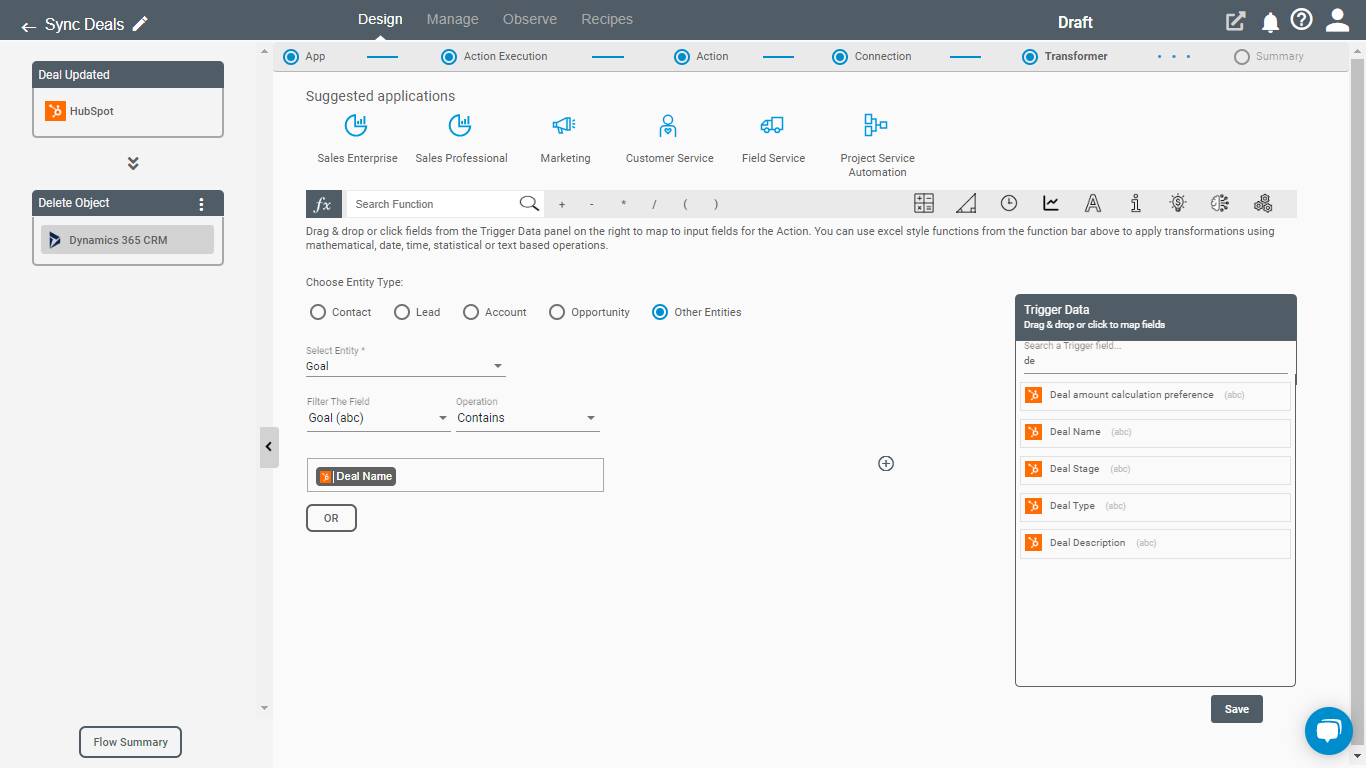Map Deal Stage trigger field

1155,470
